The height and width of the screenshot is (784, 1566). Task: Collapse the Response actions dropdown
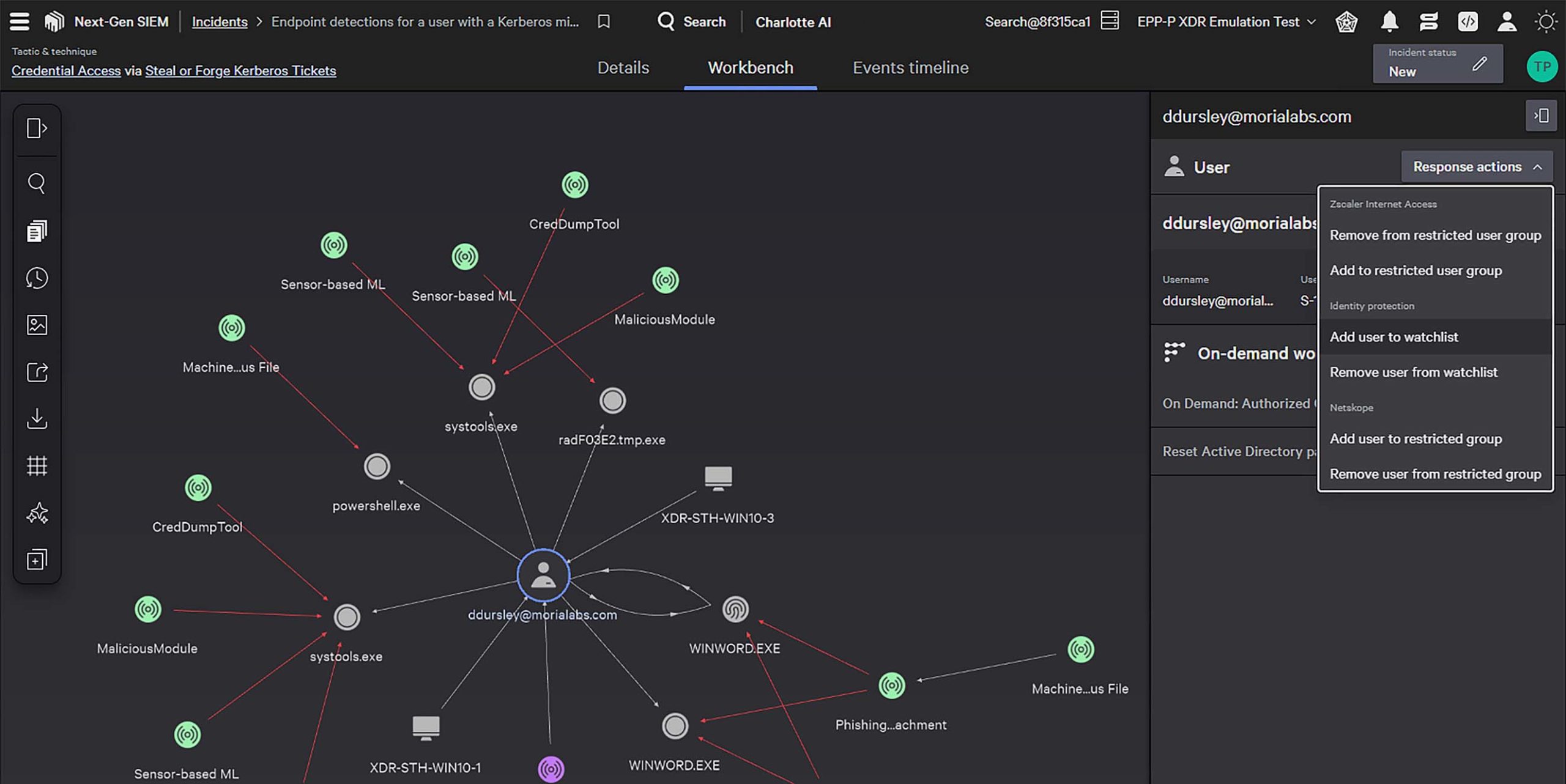click(x=1476, y=167)
